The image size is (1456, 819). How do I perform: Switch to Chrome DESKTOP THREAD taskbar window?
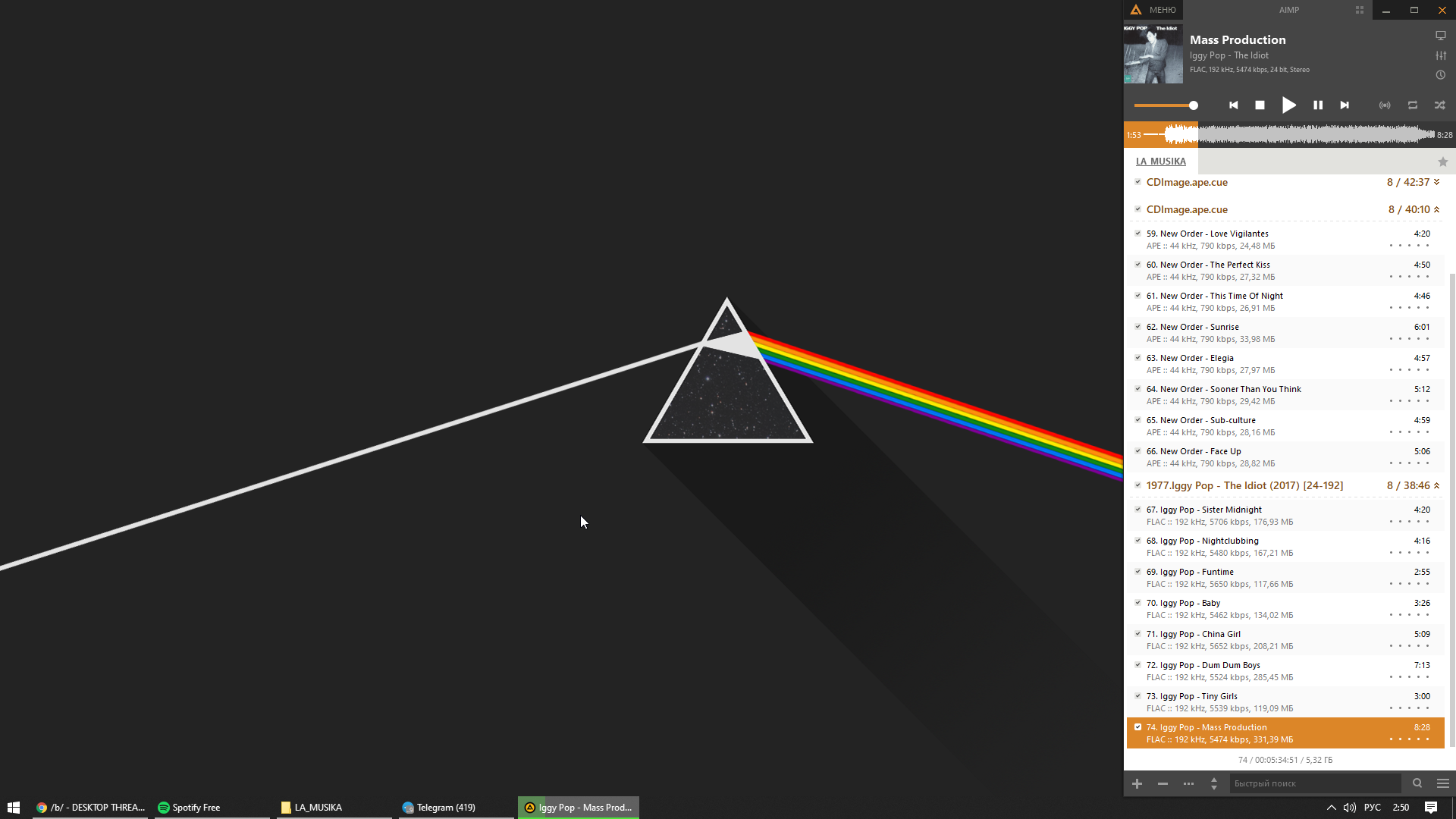click(91, 808)
